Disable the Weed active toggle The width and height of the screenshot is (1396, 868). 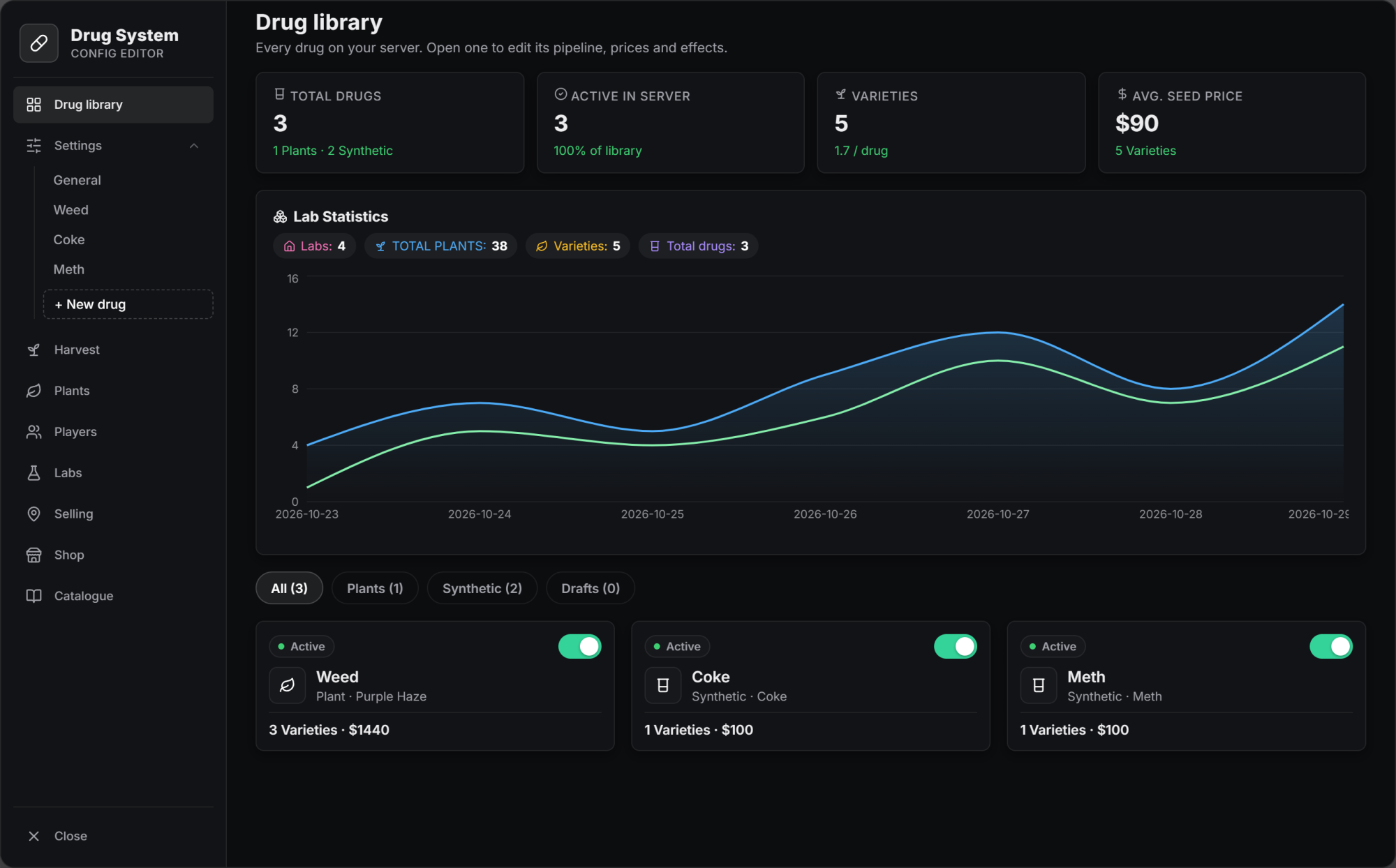coord(580,647)
